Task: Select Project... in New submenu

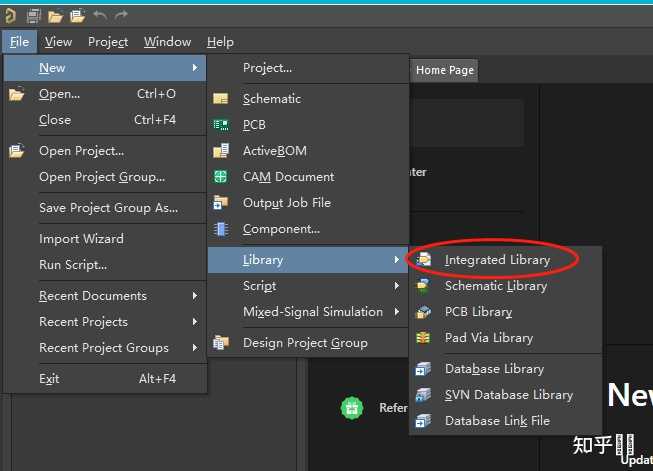Action: [308, 68]
